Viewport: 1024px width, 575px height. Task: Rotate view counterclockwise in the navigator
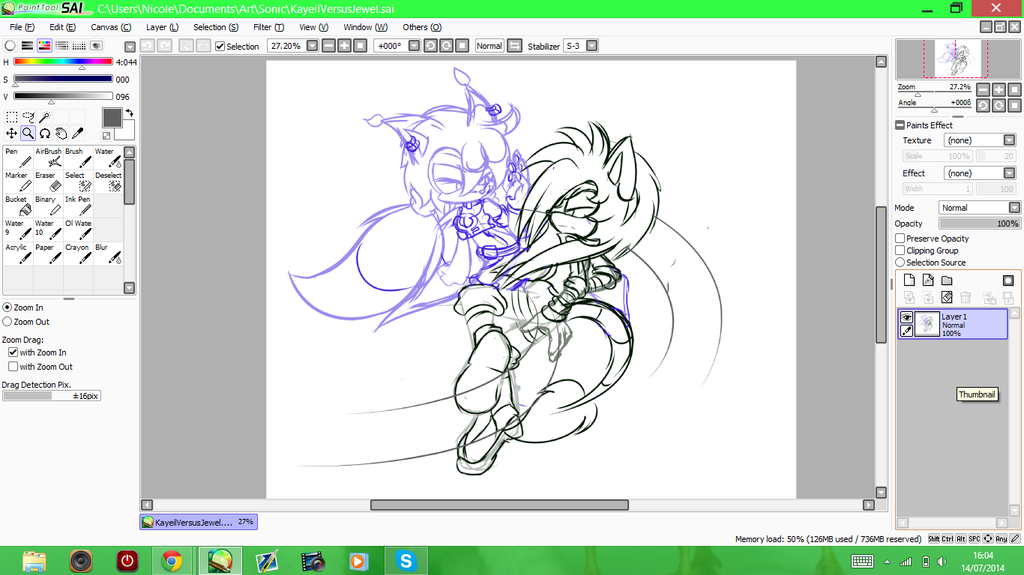coord(983,105)
